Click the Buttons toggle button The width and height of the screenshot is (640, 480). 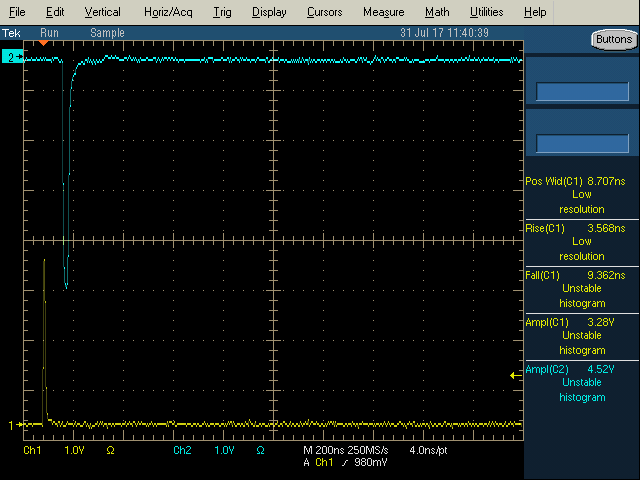point(614,40)
